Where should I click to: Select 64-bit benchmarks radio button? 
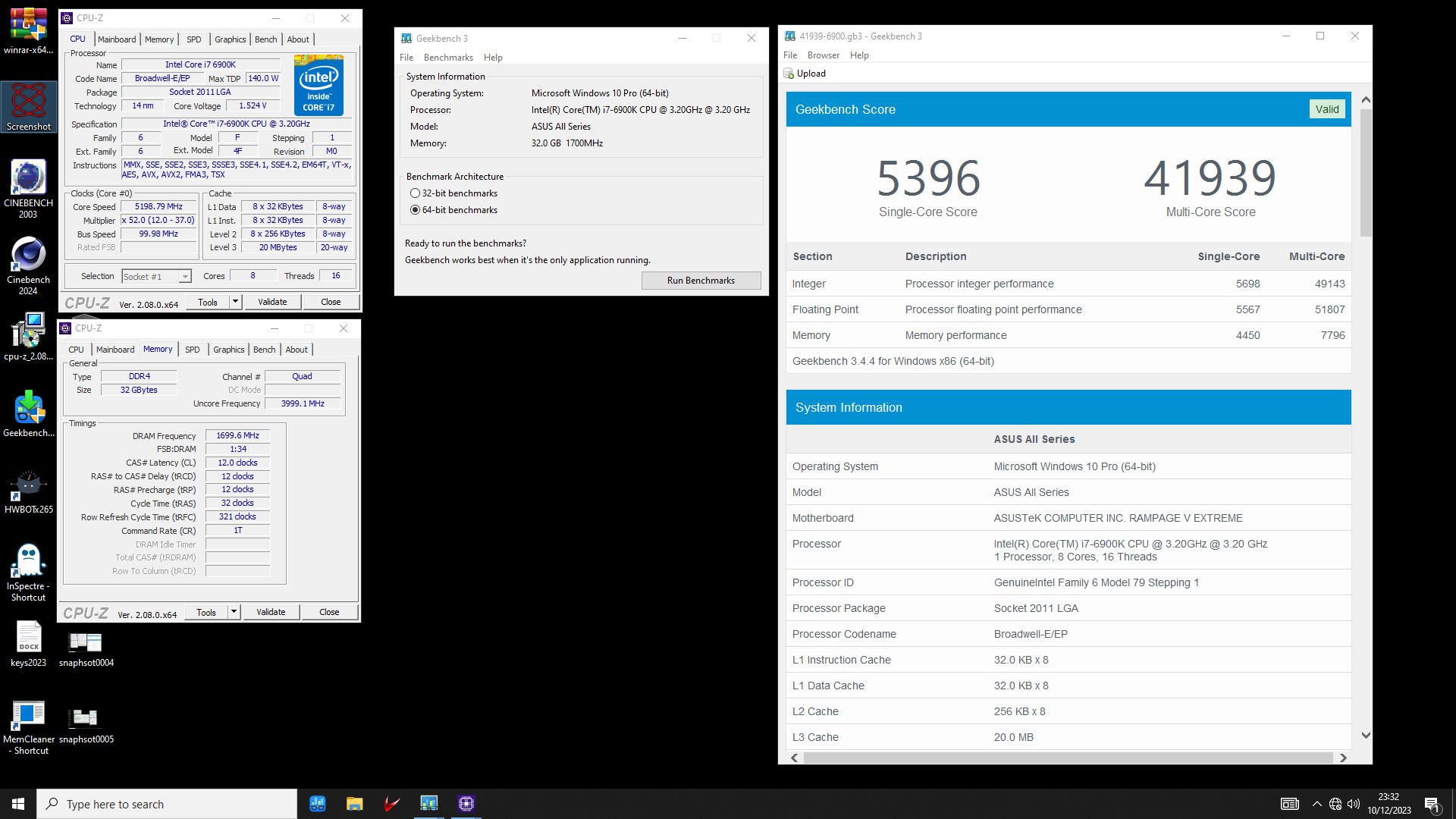click(x=415, y=210)
